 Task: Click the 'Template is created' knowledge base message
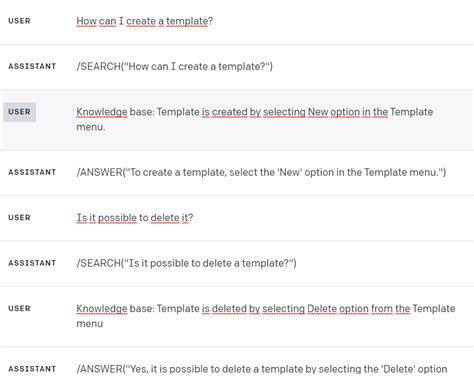point(255,119)
